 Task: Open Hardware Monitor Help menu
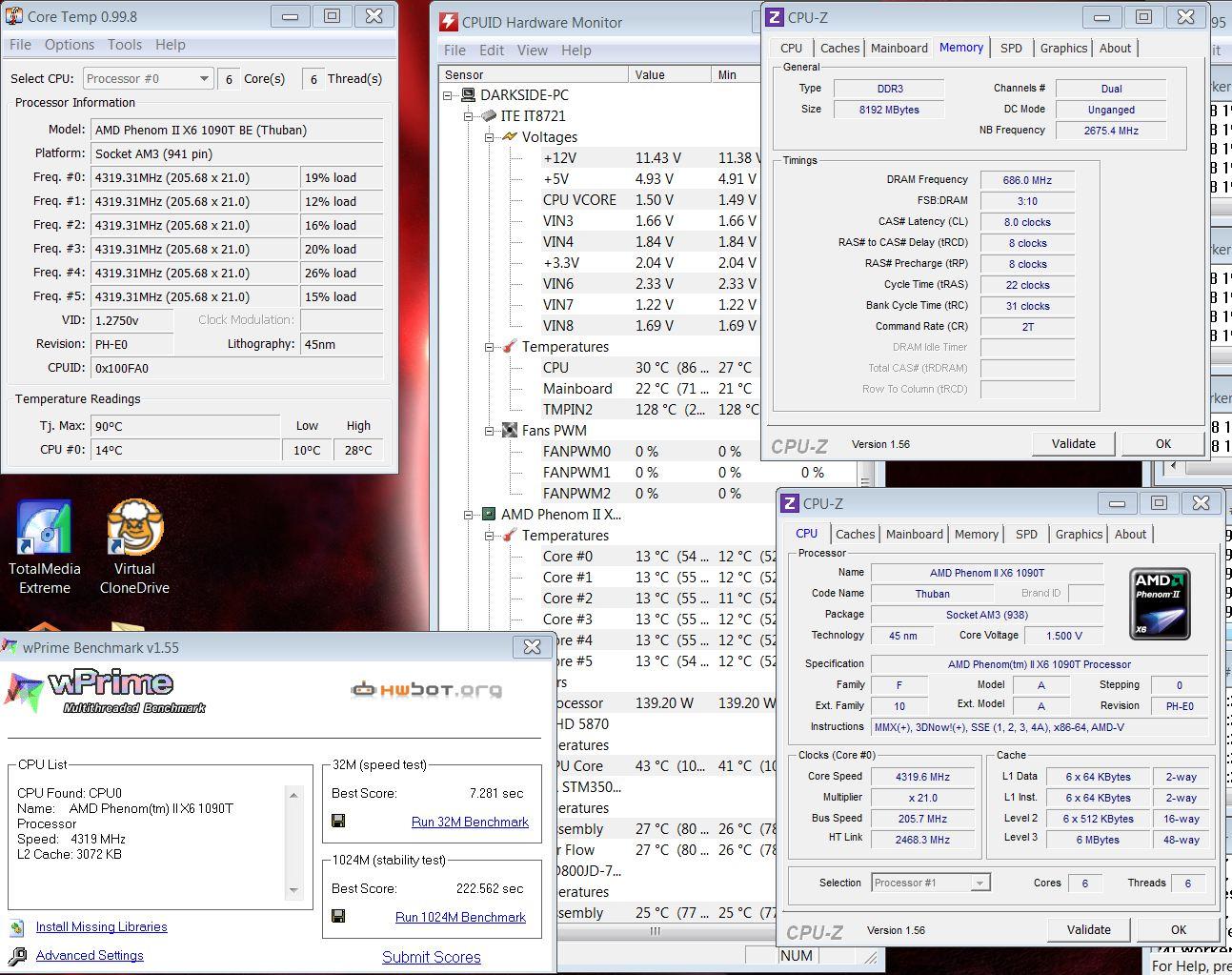pyautogui.click(x=576, y=51)
